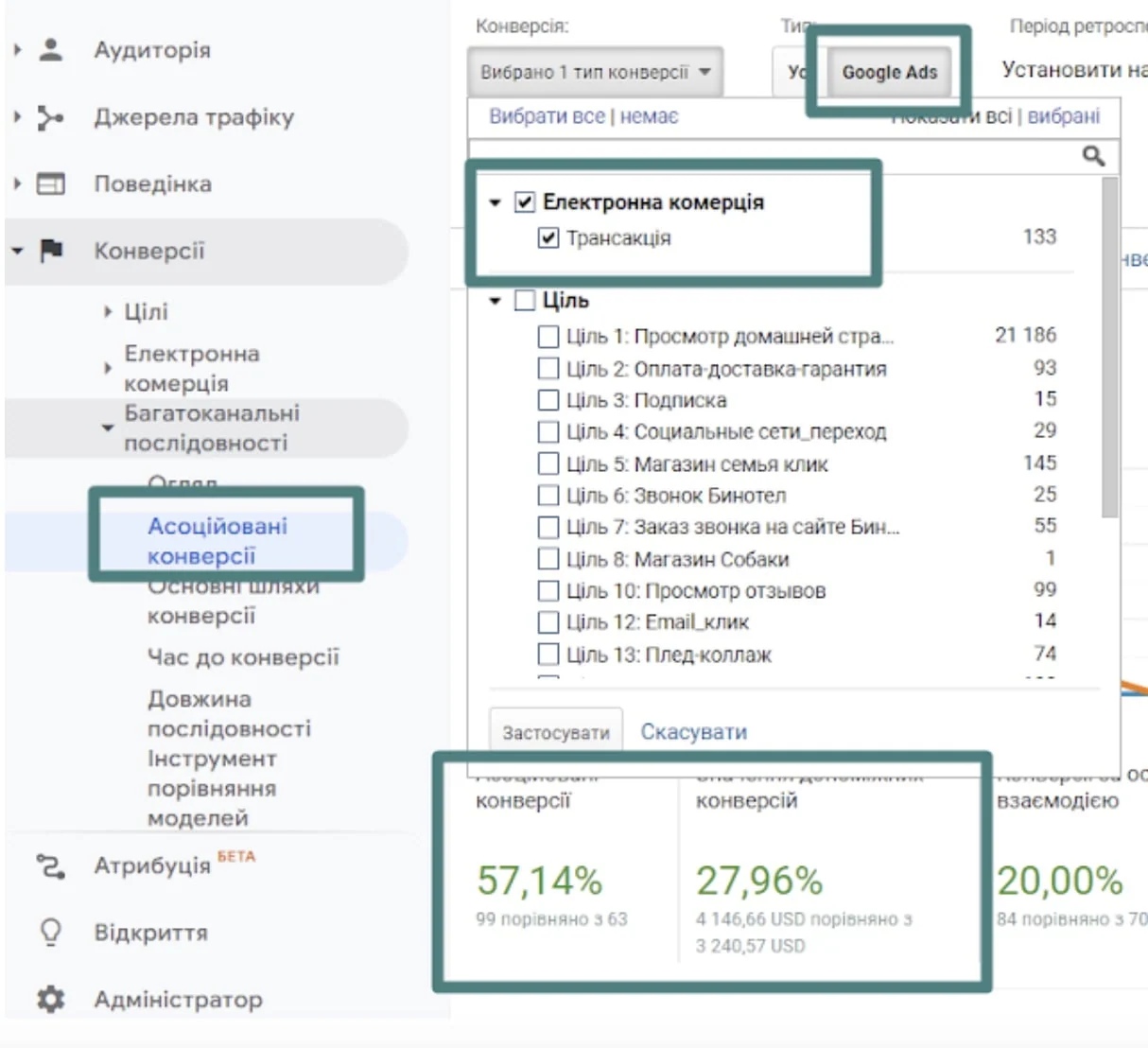Uncheck the Трансакція checkbox
This screenshot has width=1148, height=1048.
tap(548, 237)
